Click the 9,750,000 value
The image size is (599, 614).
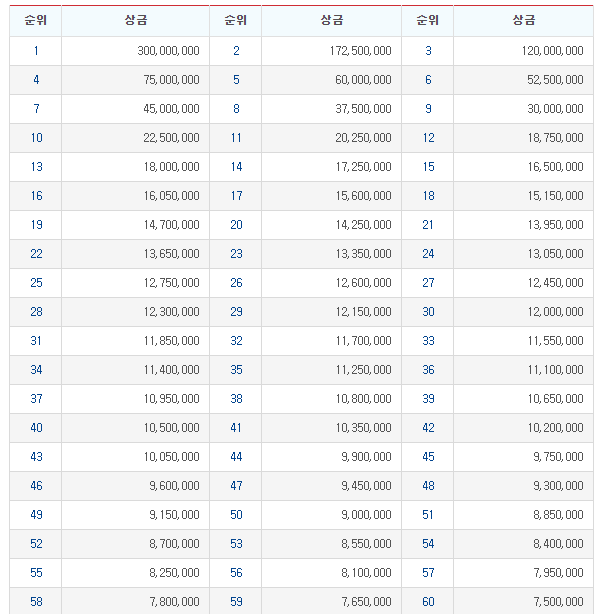point(558,457)
